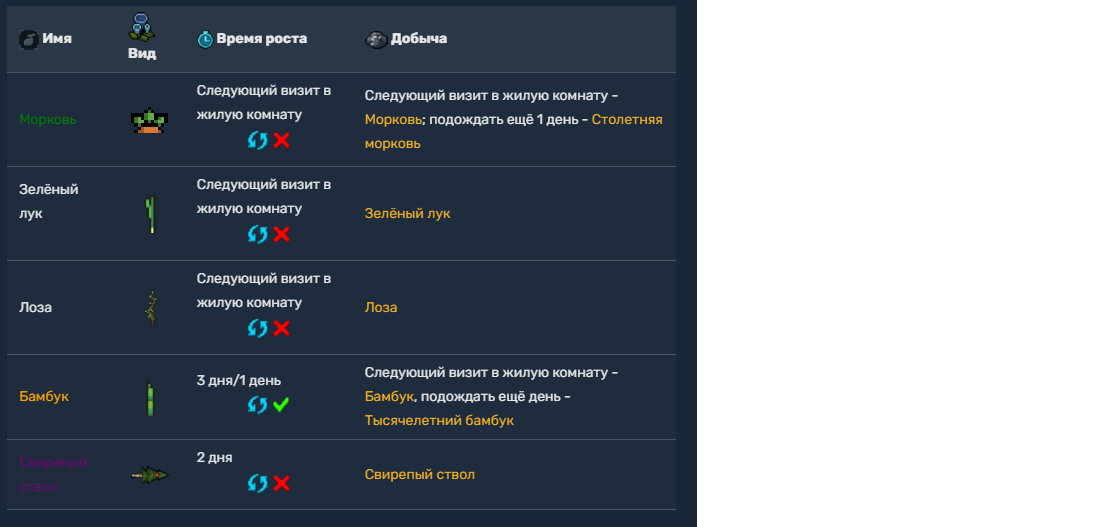Click the green onion sprite icon
Image resolution: width=1120 pixels, height=527 pixels.
point(150,214)
